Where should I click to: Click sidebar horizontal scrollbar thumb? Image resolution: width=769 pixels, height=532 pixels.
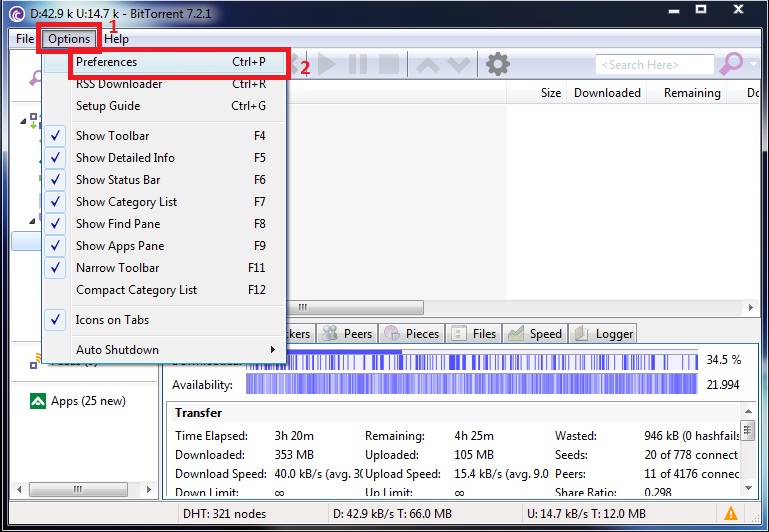pos(78,489)
